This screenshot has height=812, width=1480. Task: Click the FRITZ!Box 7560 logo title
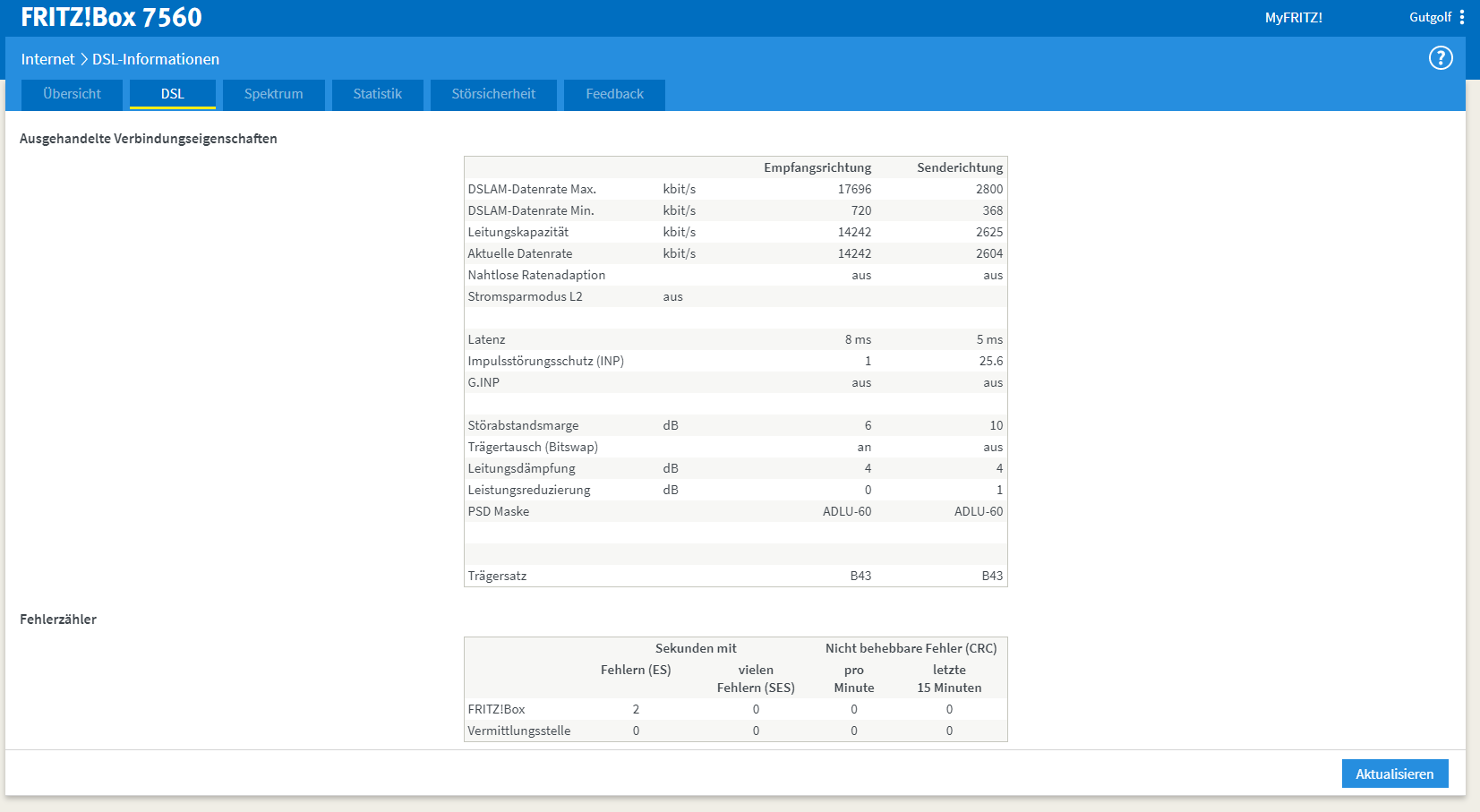coord(111,17)
